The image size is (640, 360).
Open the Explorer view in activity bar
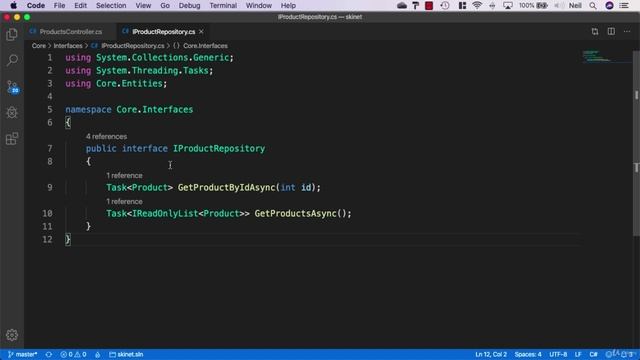pos(12,34)
